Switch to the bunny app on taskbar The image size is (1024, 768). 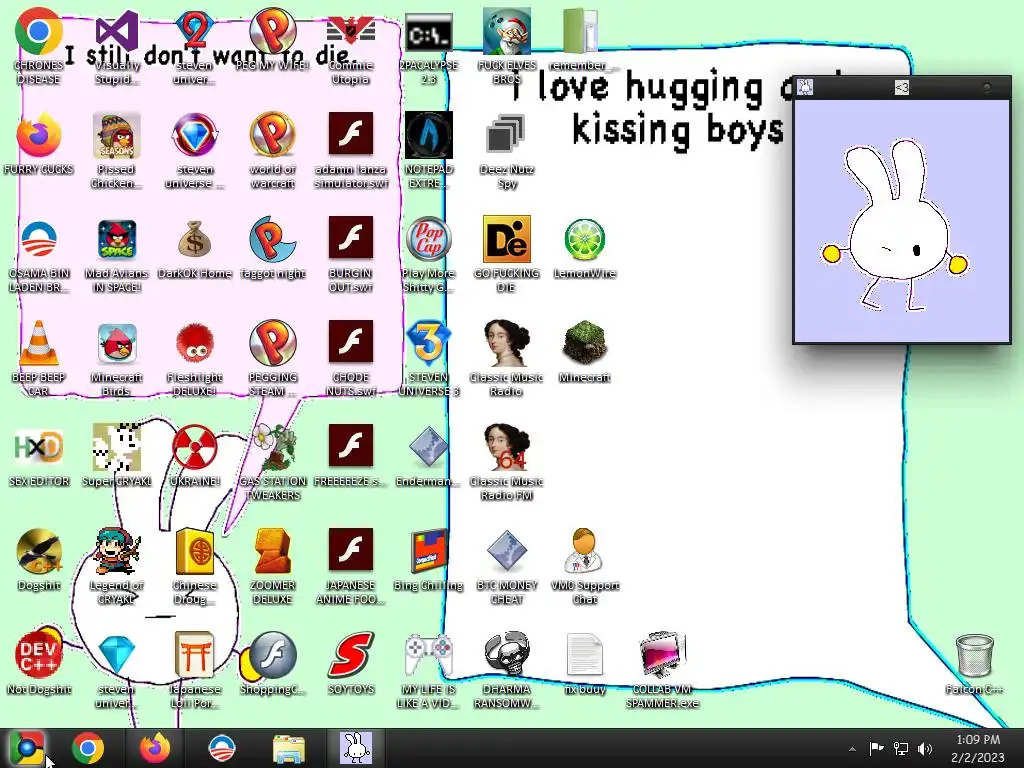coord(356,748)
